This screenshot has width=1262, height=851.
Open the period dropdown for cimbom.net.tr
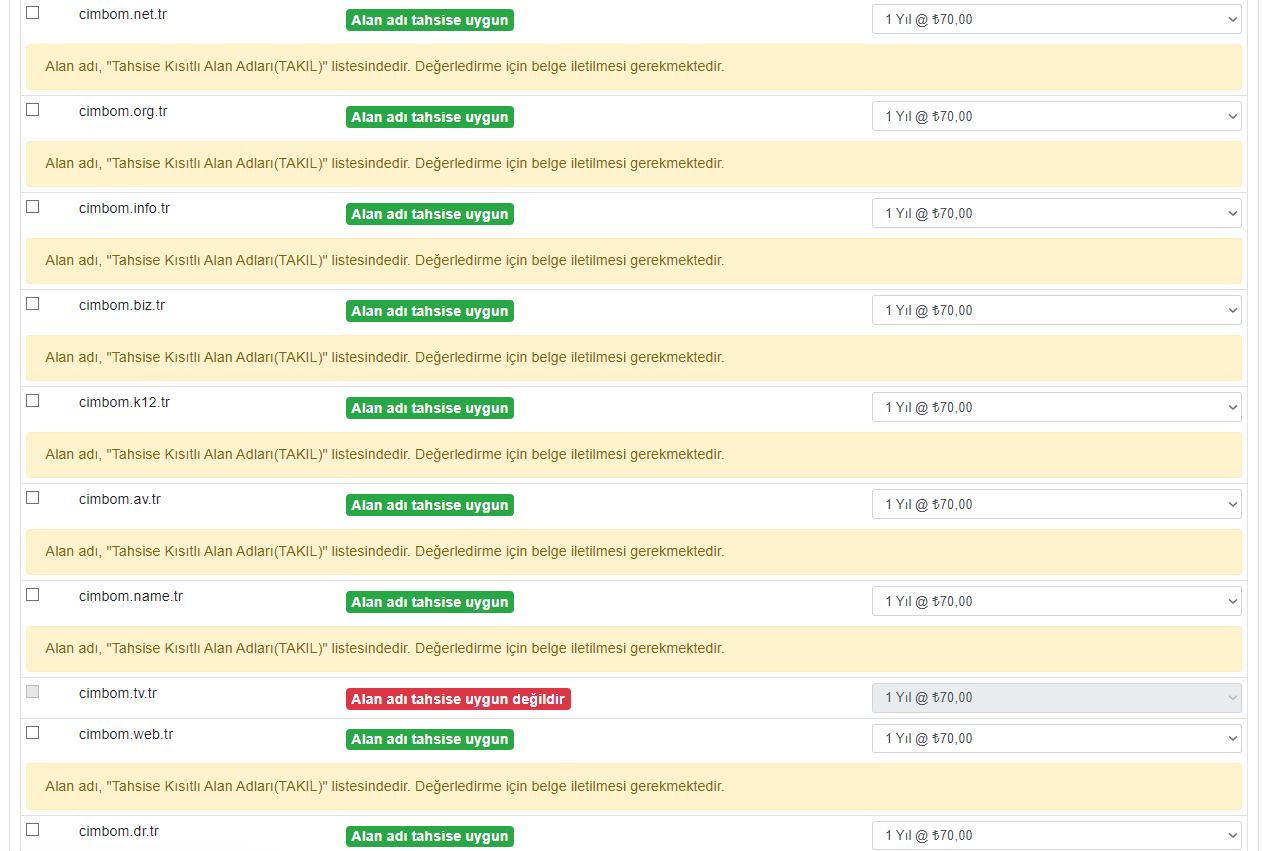tap(1057, 19)
